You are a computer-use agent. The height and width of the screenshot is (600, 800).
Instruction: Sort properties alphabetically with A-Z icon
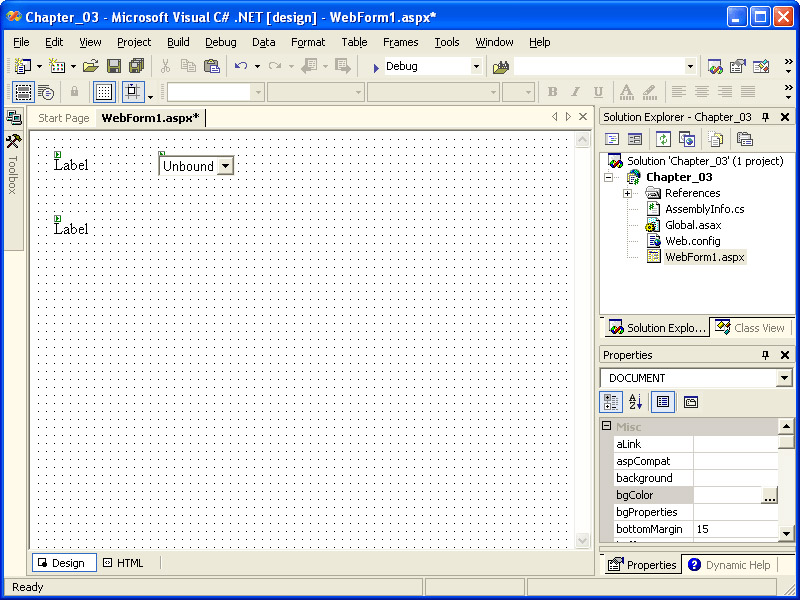(x=635, y=402)
